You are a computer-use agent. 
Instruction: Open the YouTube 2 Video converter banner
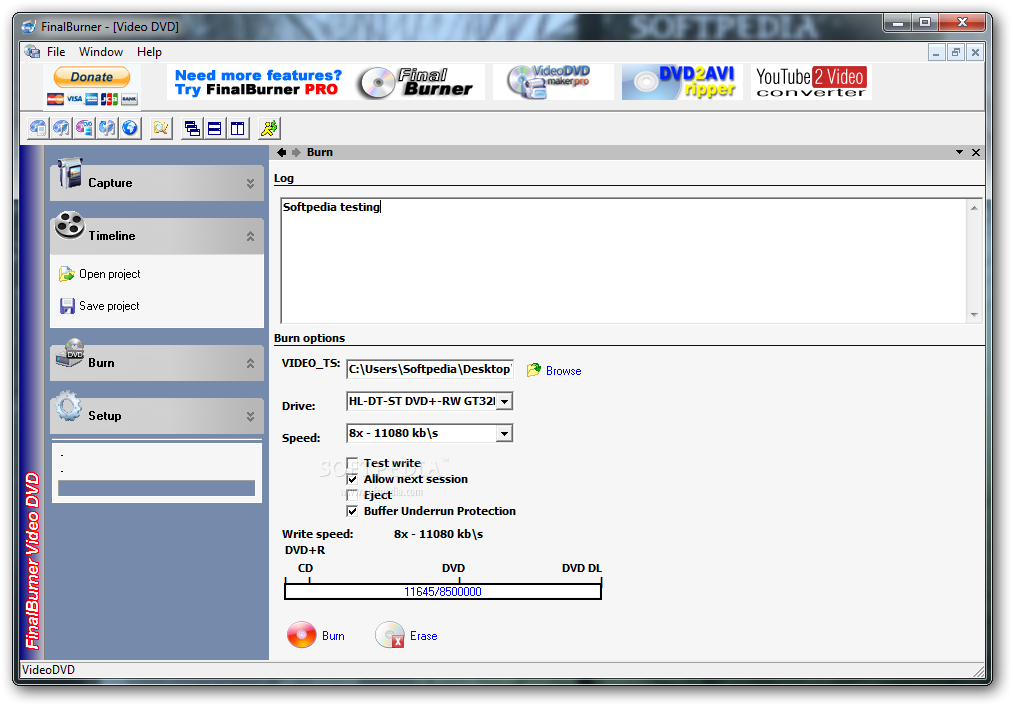[811, 82]
